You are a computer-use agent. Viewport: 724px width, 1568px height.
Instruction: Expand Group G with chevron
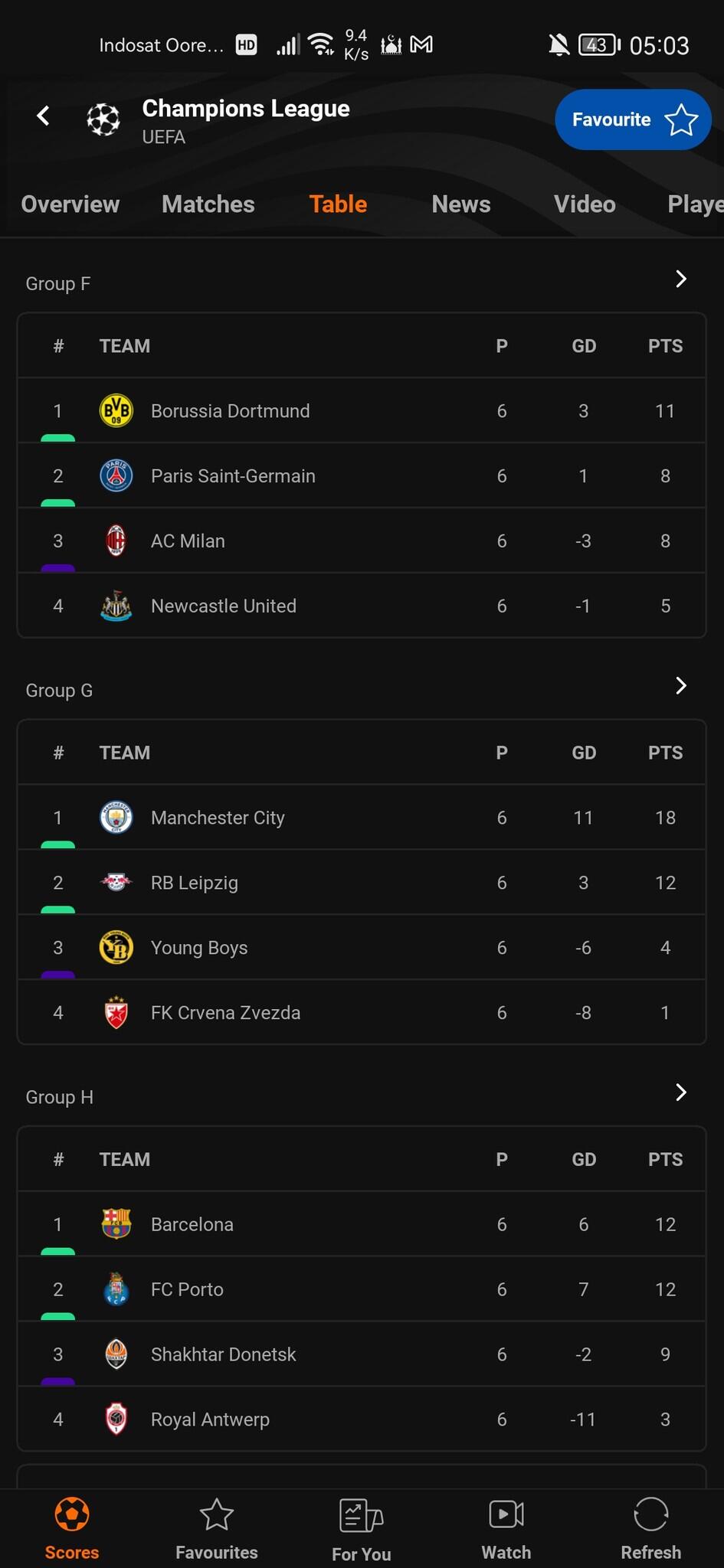pyautogui.click(x=680, y=686)
